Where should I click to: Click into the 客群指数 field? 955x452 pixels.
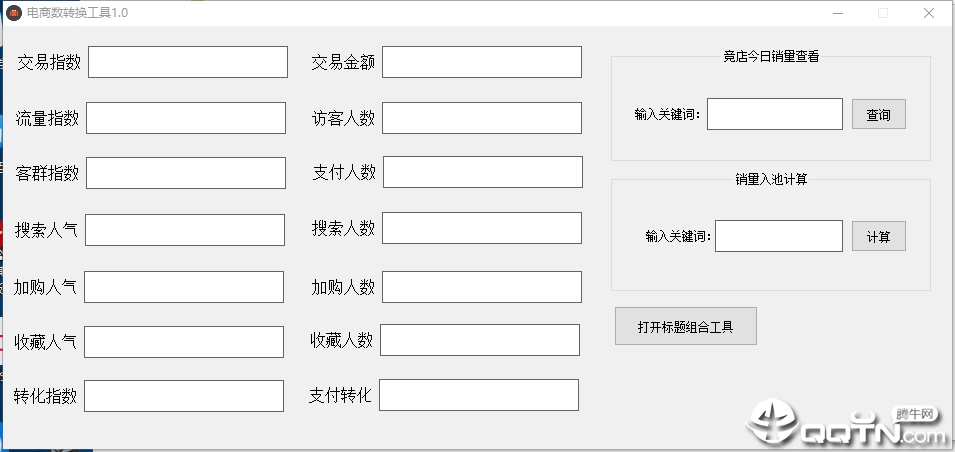click(186, 173)
